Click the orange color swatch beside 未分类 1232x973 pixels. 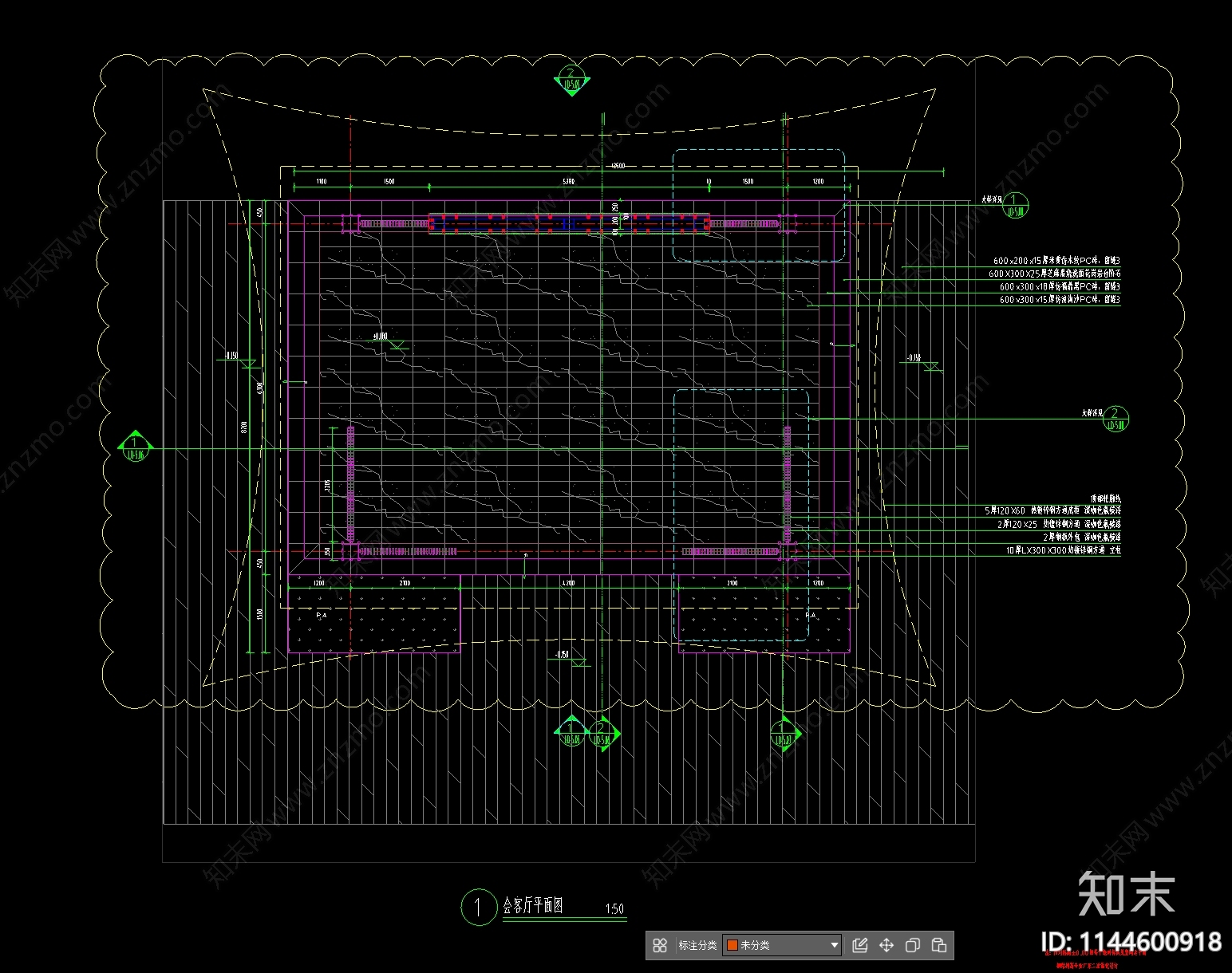point(732,945)
